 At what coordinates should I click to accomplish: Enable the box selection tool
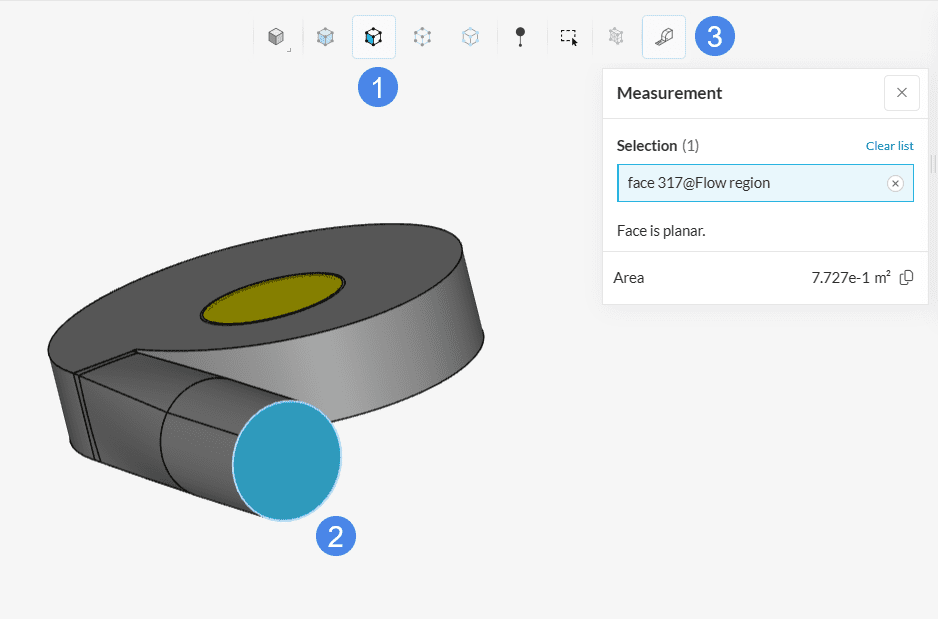[569, 37]
